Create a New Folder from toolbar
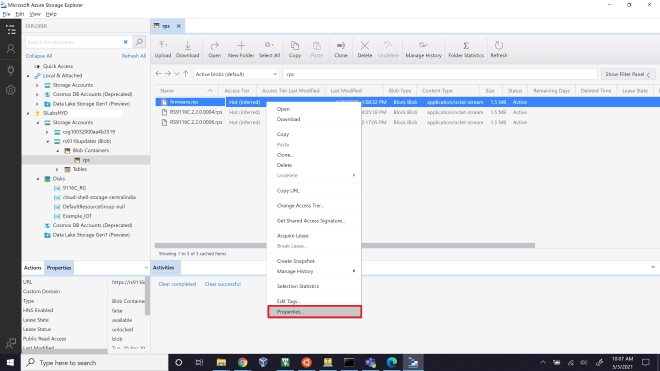660x371 pixels. [x=241, y=49]
